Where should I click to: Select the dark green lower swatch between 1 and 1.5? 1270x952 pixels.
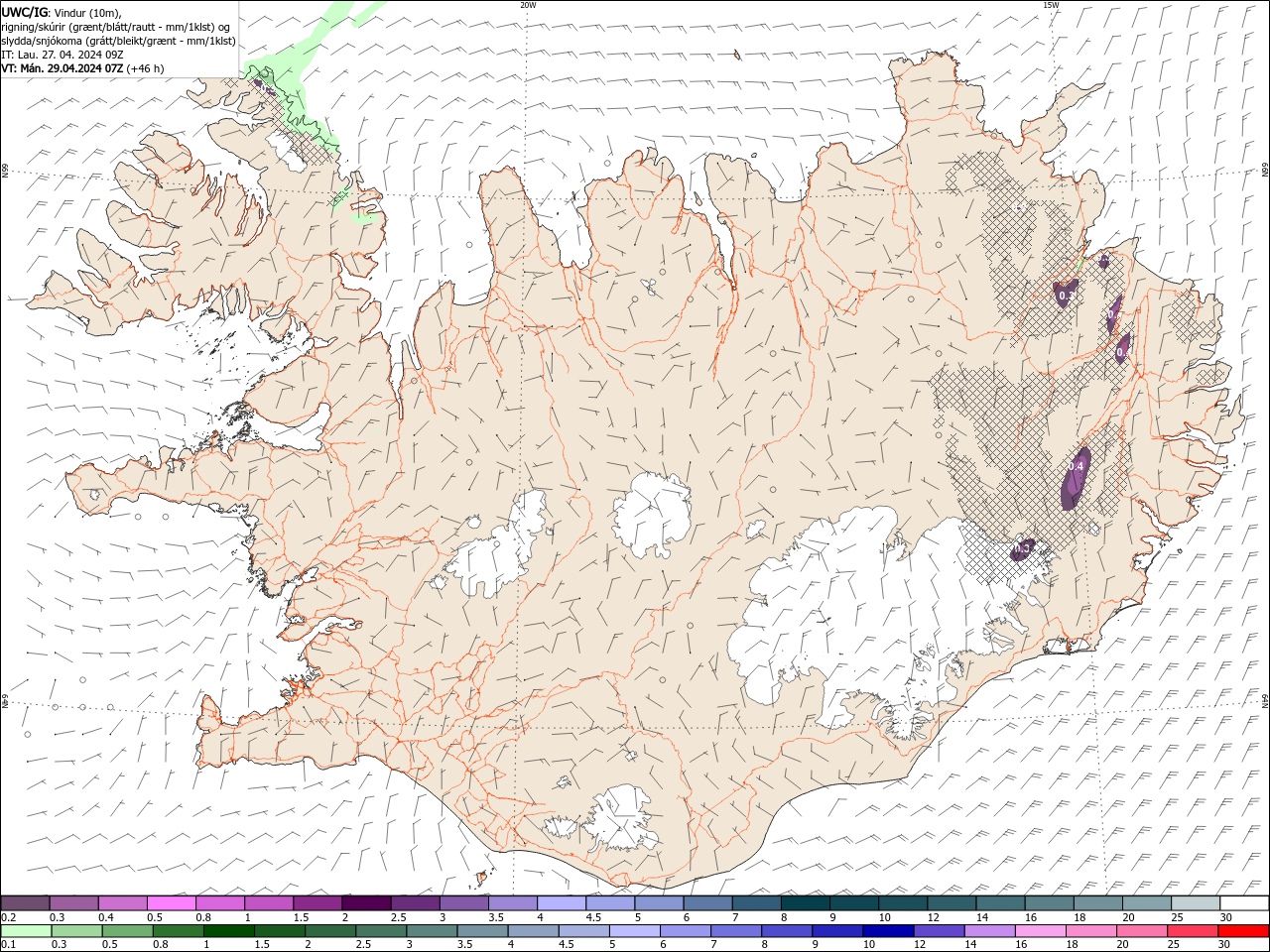[228, 931]
